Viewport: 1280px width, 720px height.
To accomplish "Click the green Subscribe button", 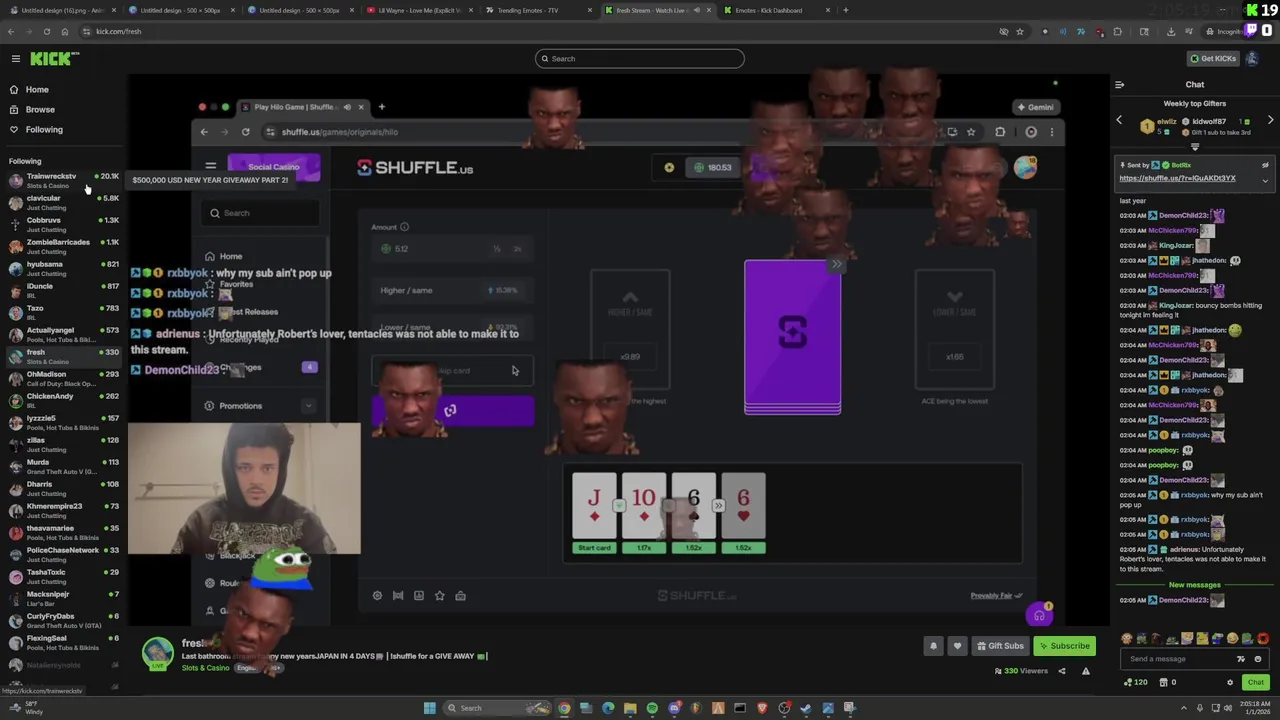I will tap(1064, 646).
